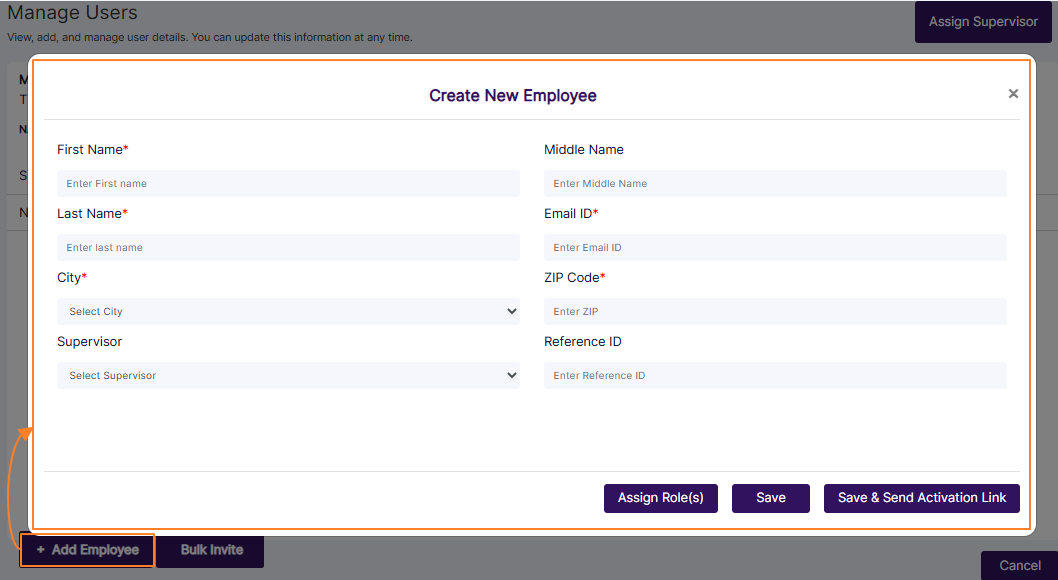Close the Create New Employee dialog

[1013, 93]
